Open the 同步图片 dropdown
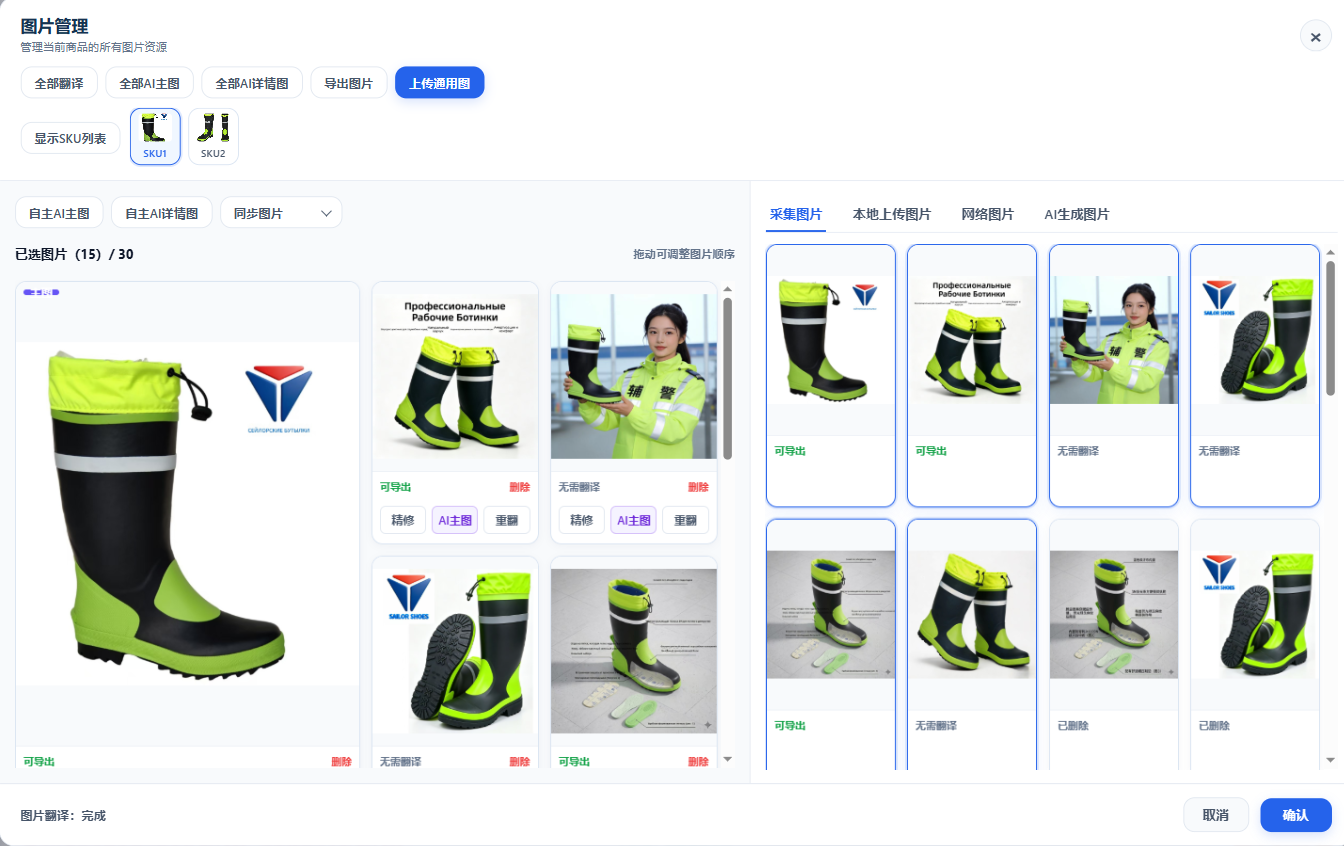 click(x=281, y=213)
